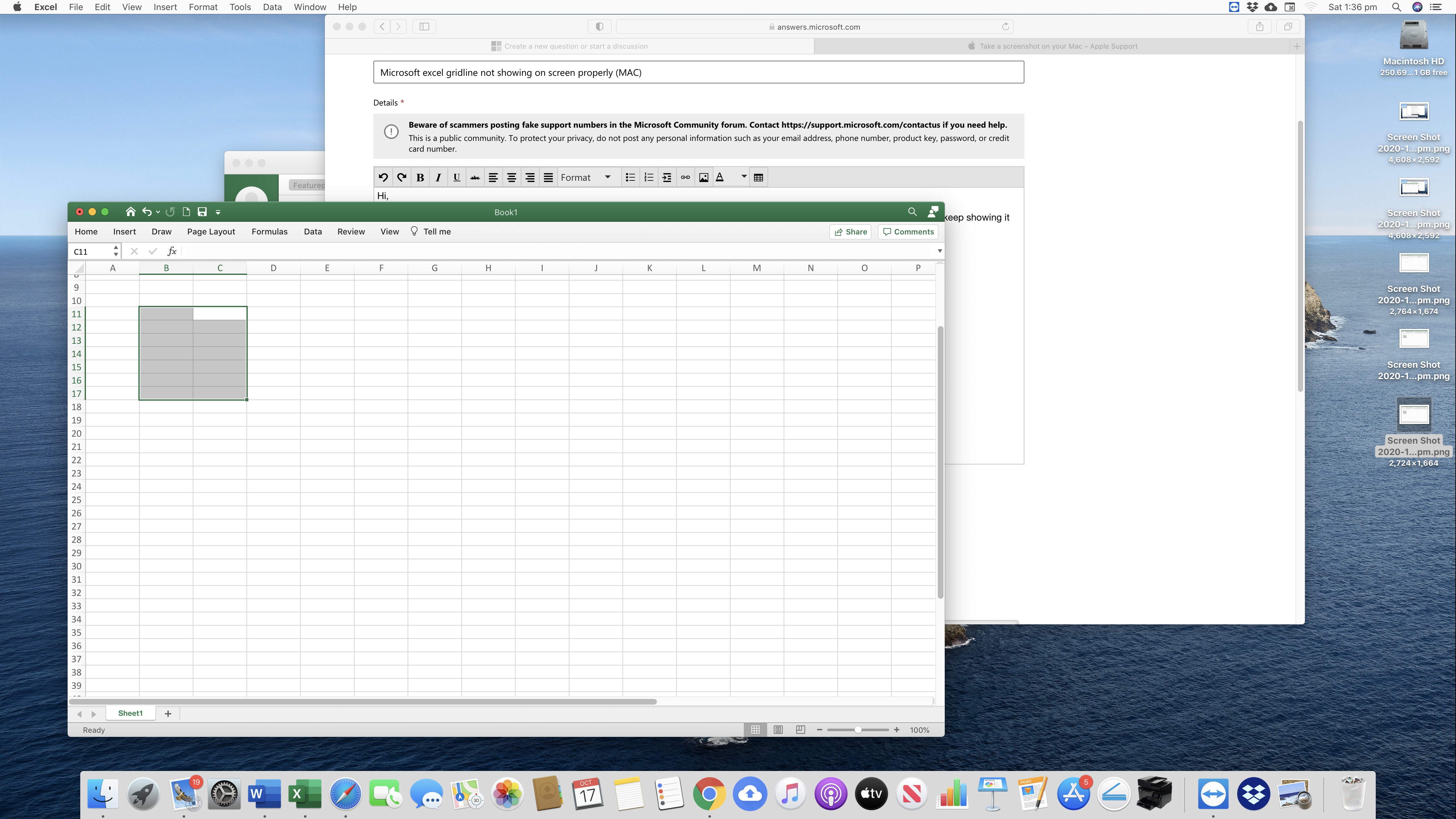Open the Formulas ribbon tab
Viewport: 1456px width, 819px height.
(269, 232)
